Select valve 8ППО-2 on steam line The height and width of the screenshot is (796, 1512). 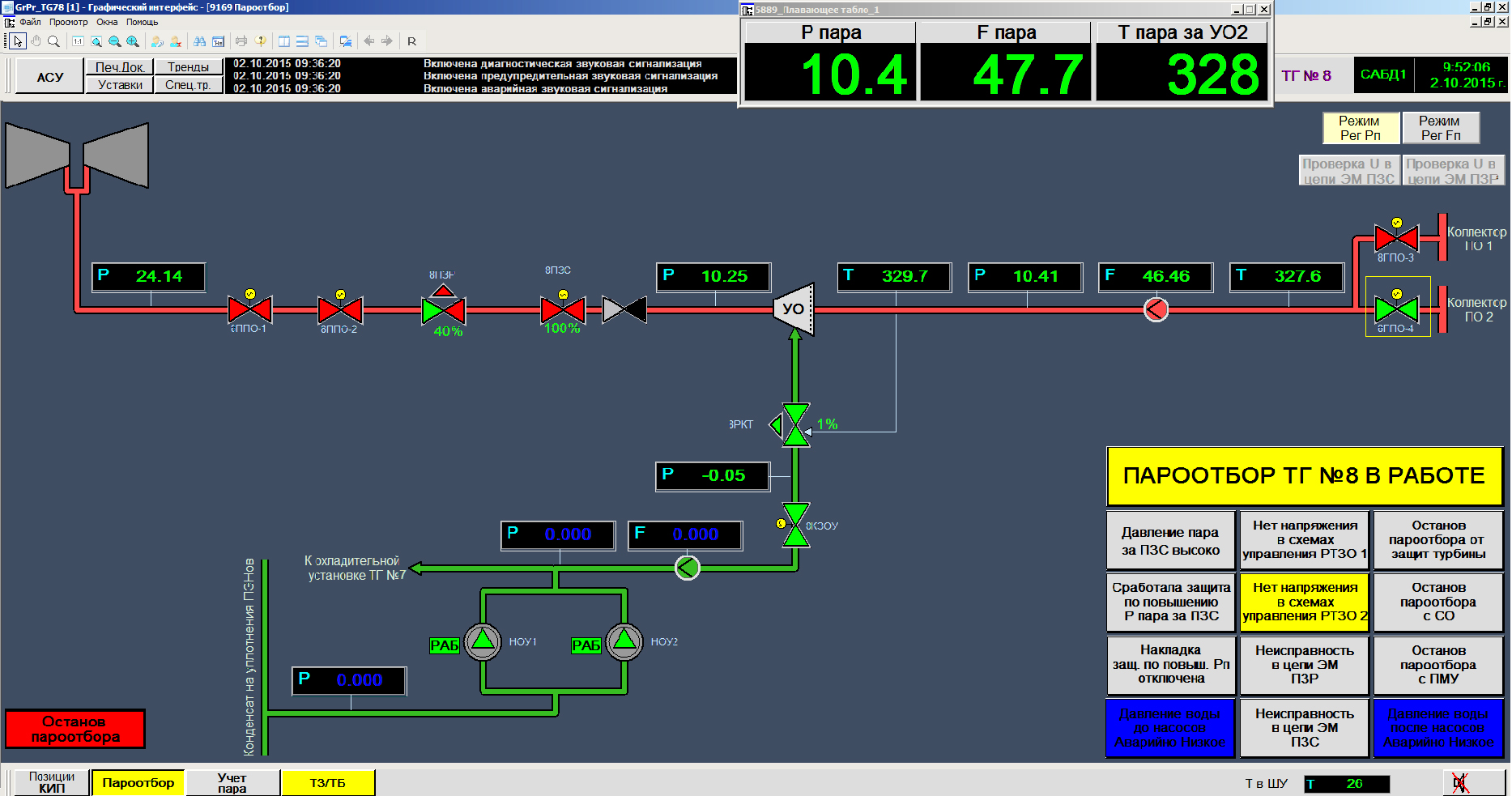[340, 309]
